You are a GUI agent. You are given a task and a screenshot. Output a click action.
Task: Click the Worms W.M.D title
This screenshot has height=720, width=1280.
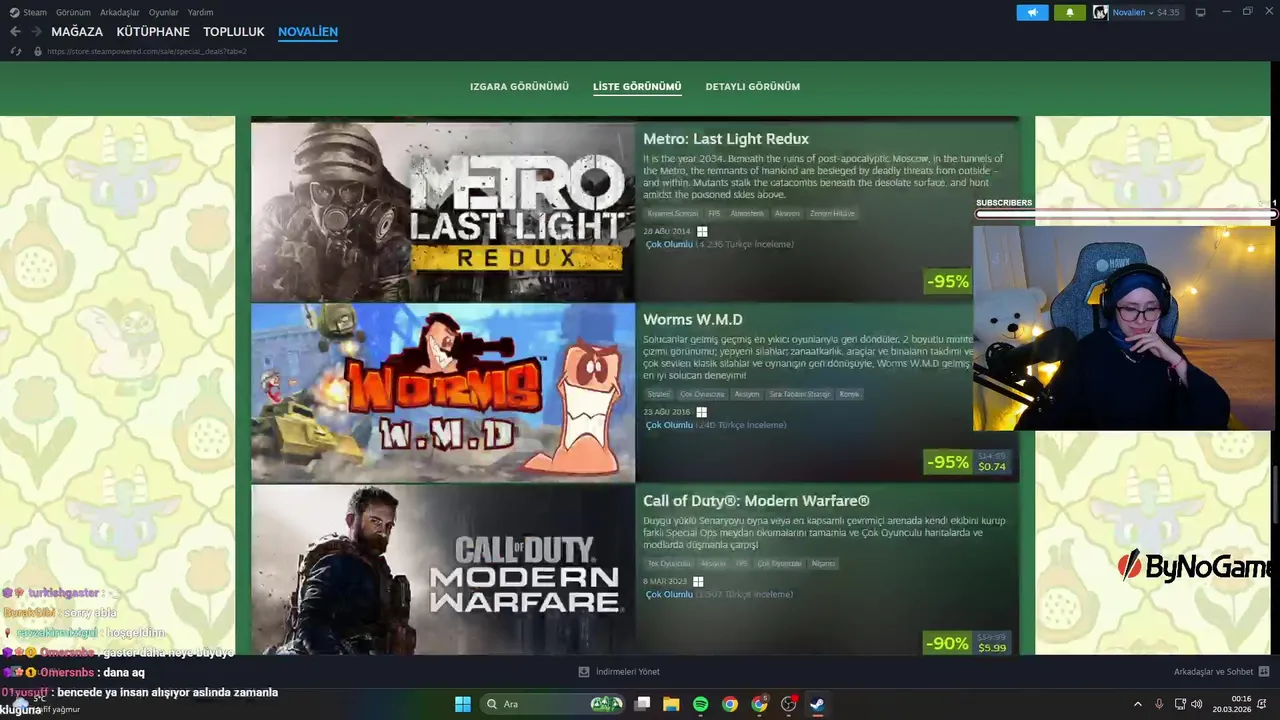(693, 320)
